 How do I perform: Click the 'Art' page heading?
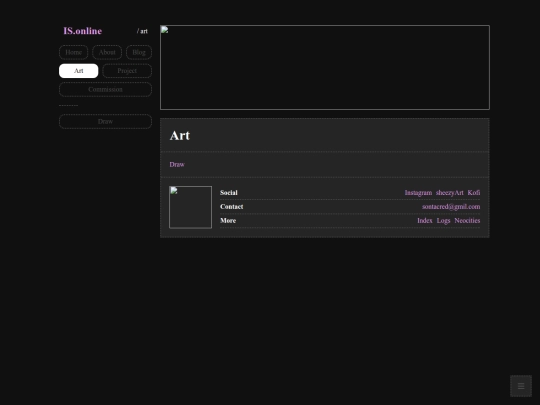(180, 135)
